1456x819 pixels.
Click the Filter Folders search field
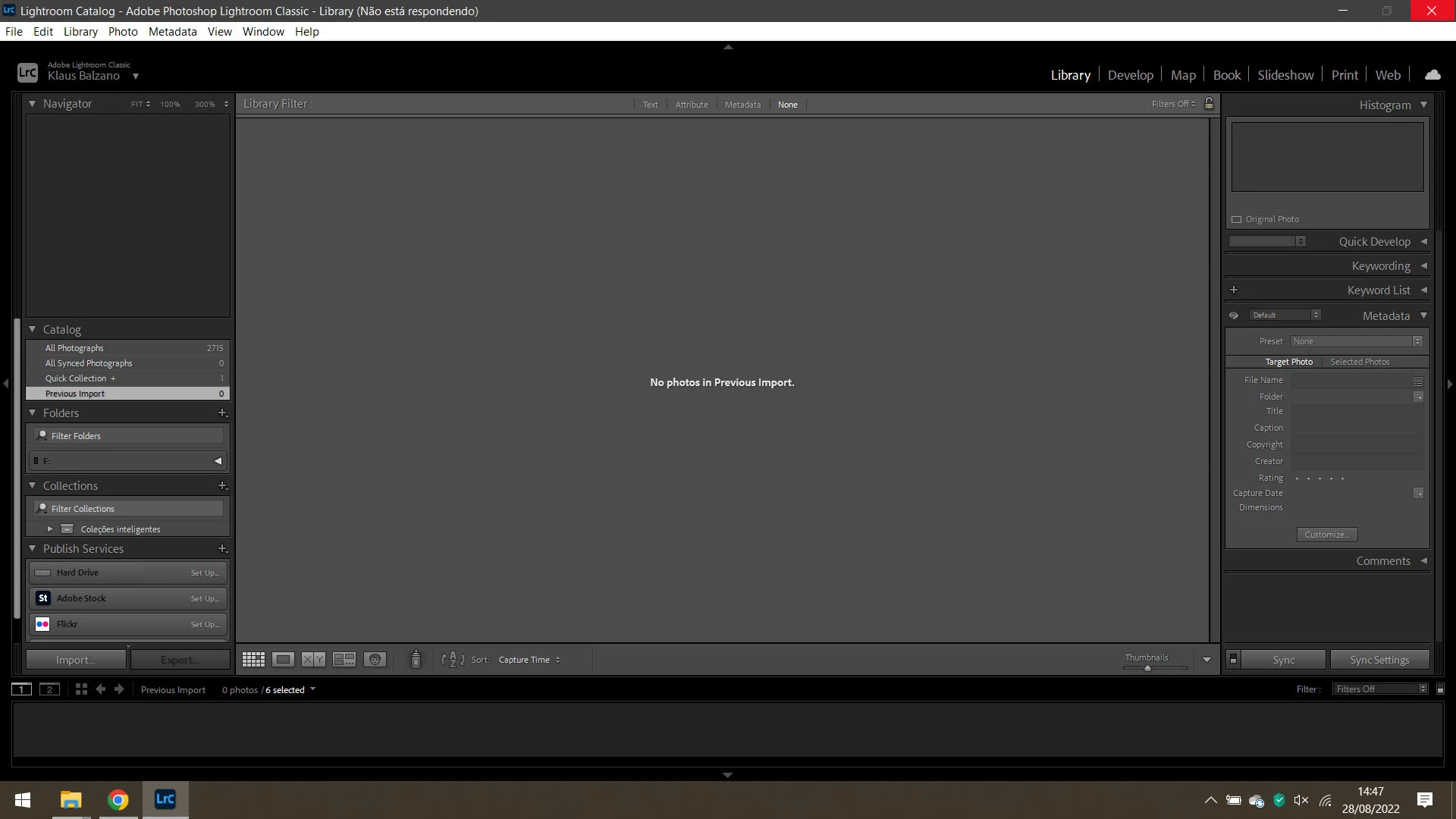[x=129, y=436]
